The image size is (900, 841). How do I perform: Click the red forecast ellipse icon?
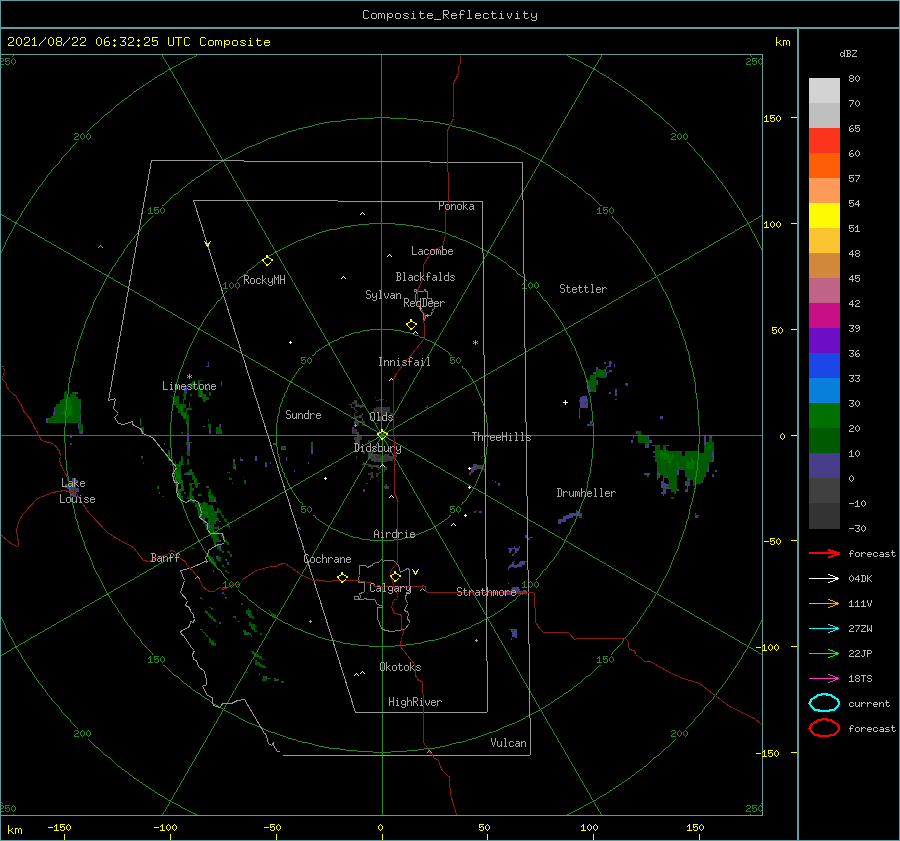click(824, 728)
